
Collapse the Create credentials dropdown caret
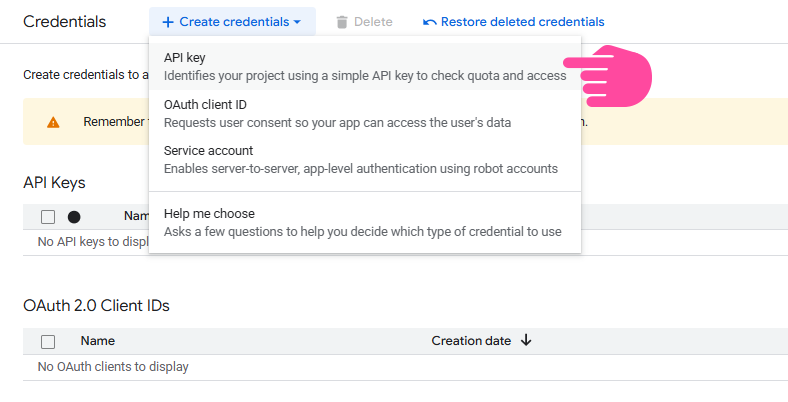pos(297,22)
